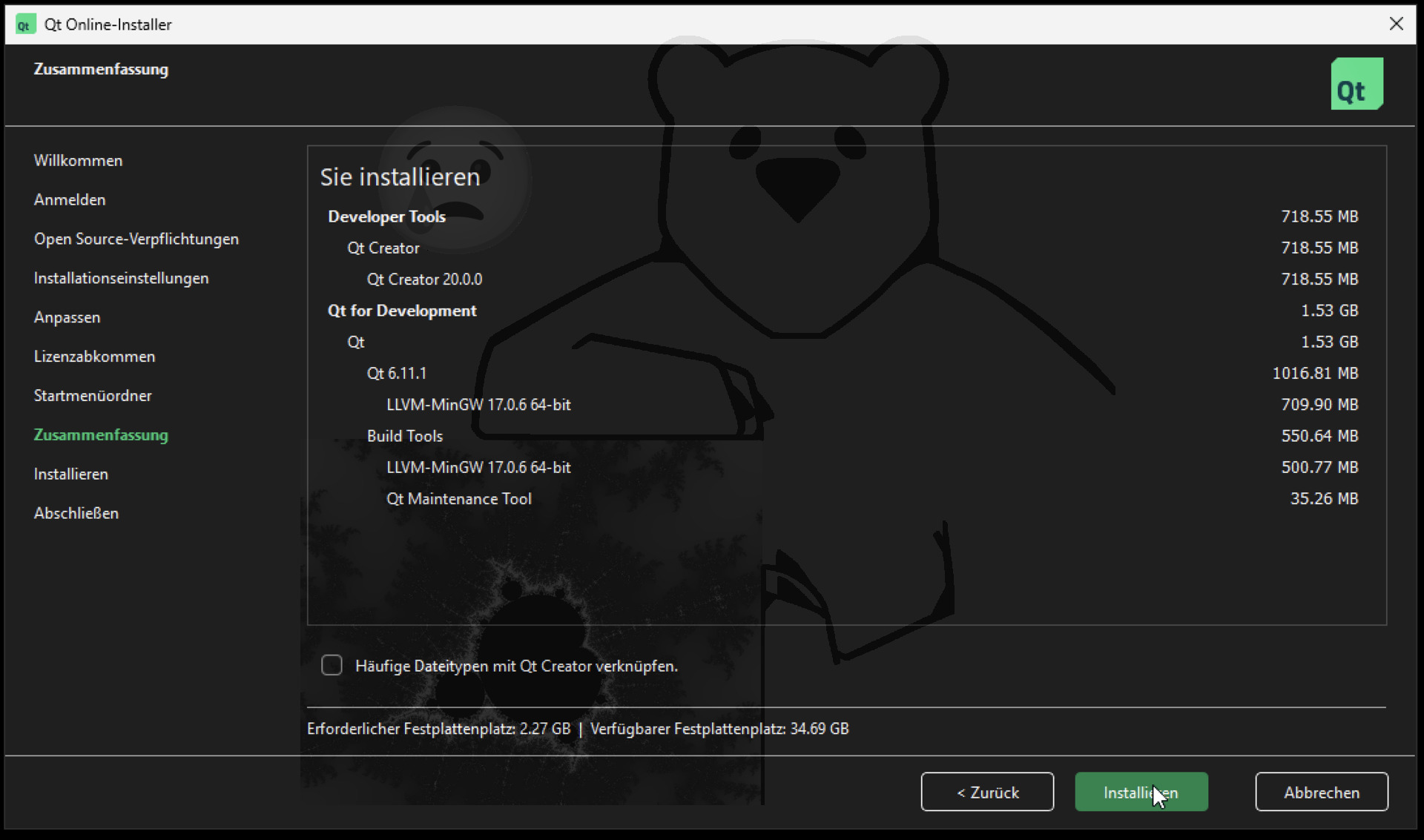Click the 709.90 MB size value

[1319, 404]
